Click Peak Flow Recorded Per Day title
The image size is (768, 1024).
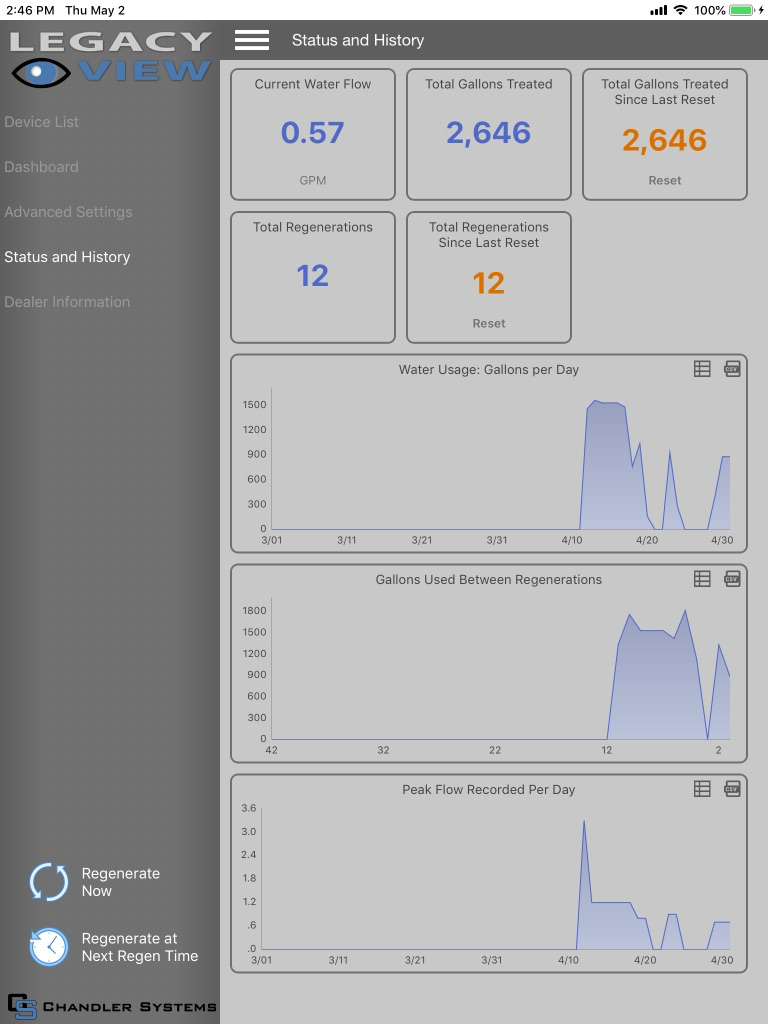(488, 790)
